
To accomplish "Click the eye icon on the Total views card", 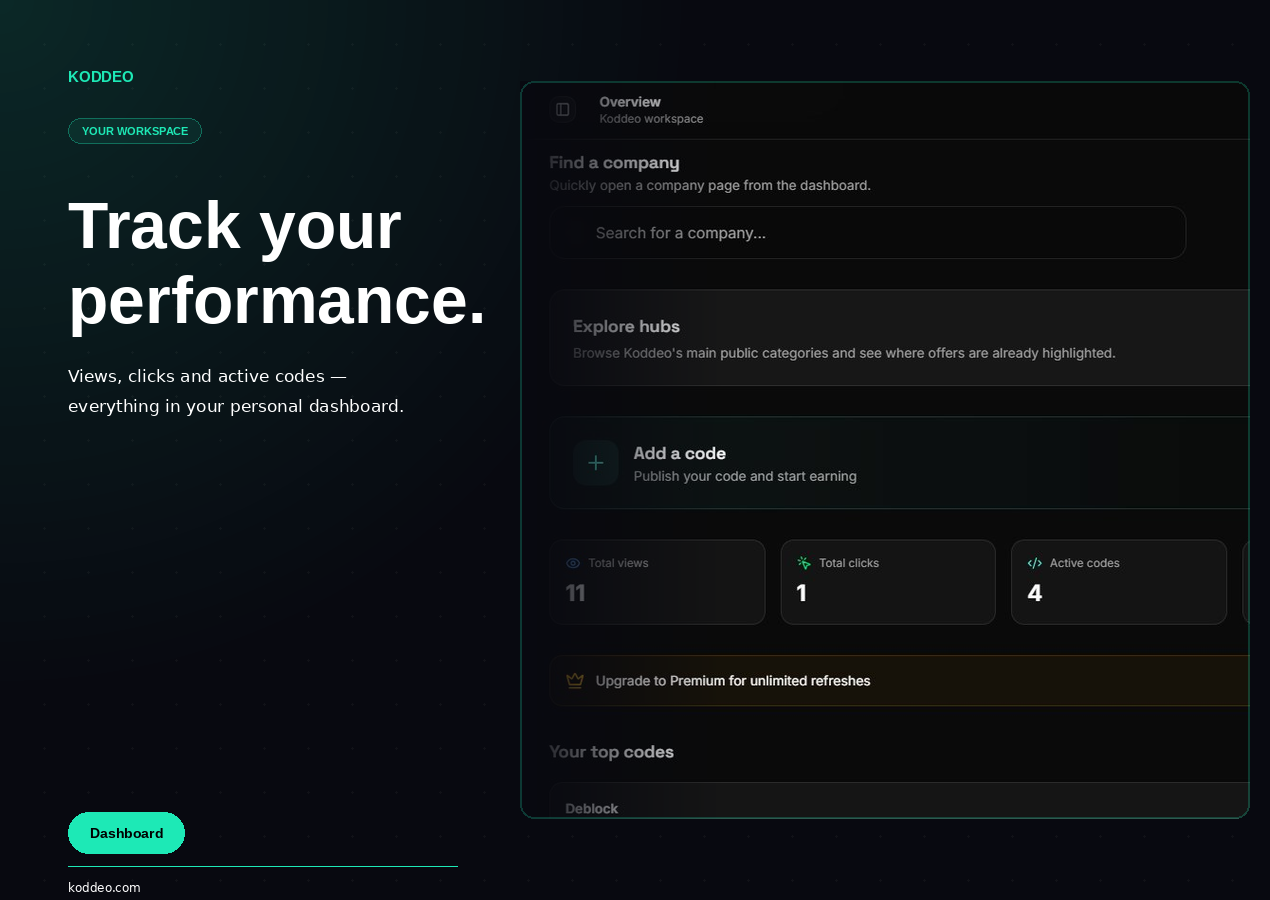I will click(572, 563).
